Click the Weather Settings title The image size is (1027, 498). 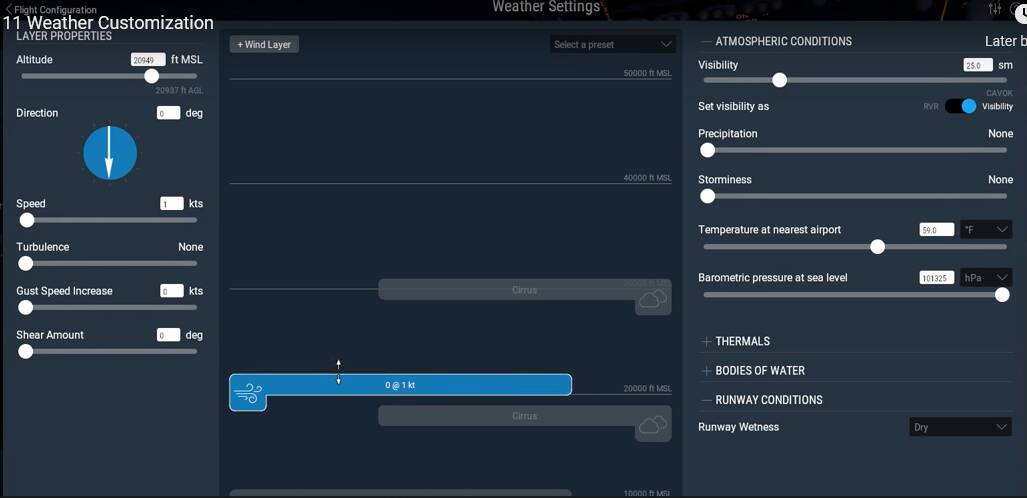click(546, 7)
